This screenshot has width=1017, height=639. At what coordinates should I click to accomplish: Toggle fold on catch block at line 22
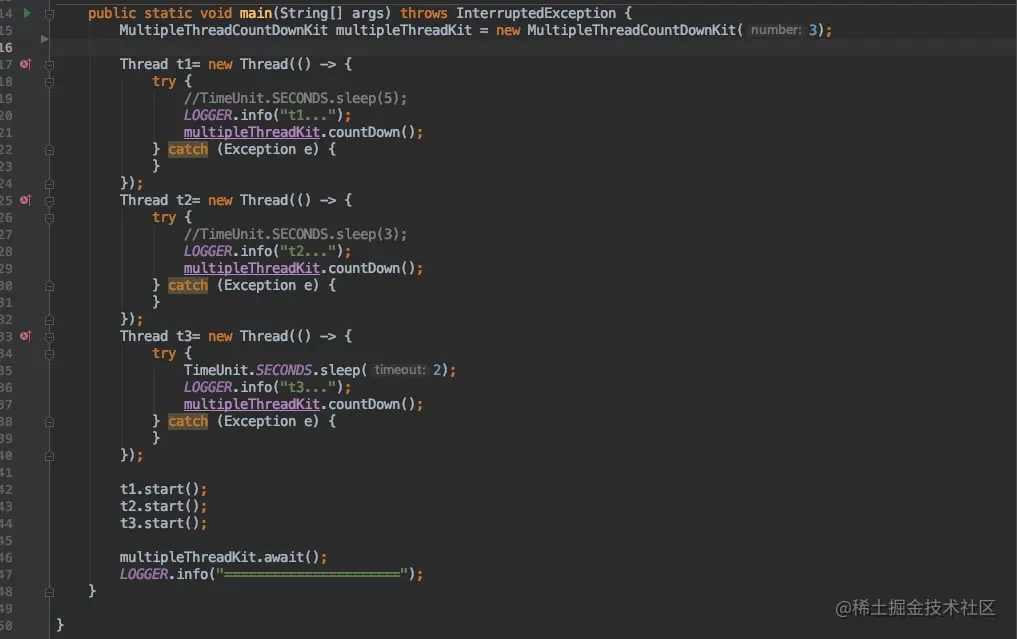(49, 150)
